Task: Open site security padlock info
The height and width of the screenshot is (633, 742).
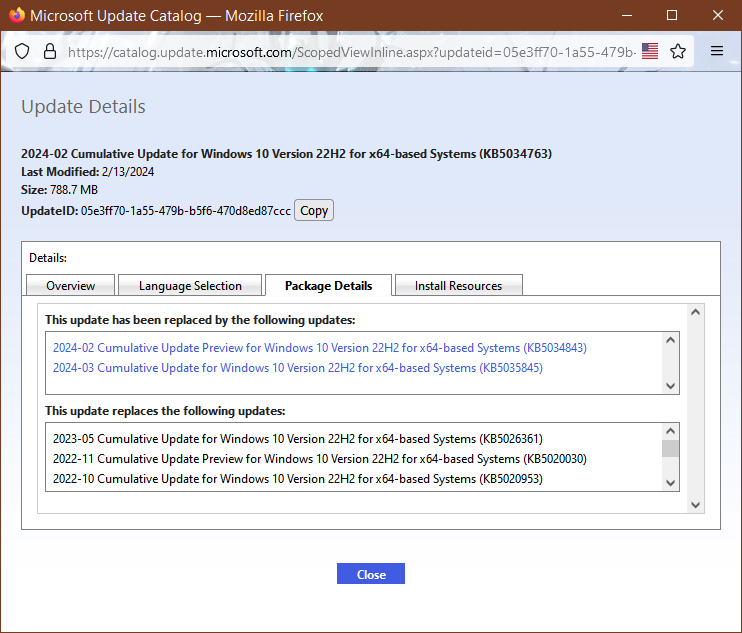Action: pyautogui.click(x=50, y=51)
